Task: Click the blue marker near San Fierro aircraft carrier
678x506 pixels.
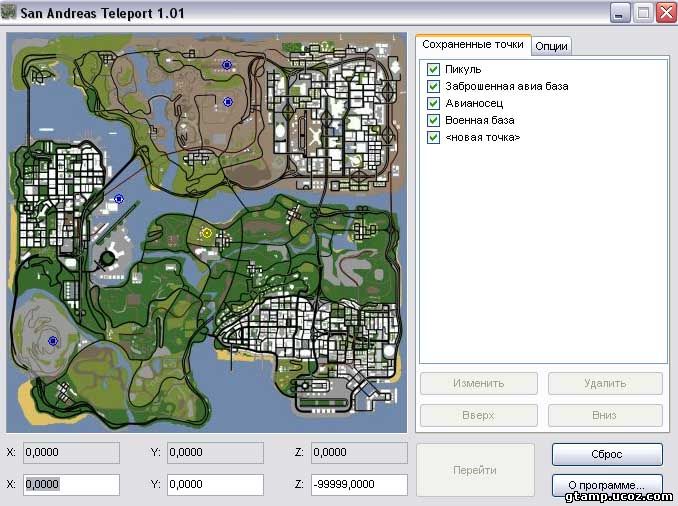Action: click(119, 199)
